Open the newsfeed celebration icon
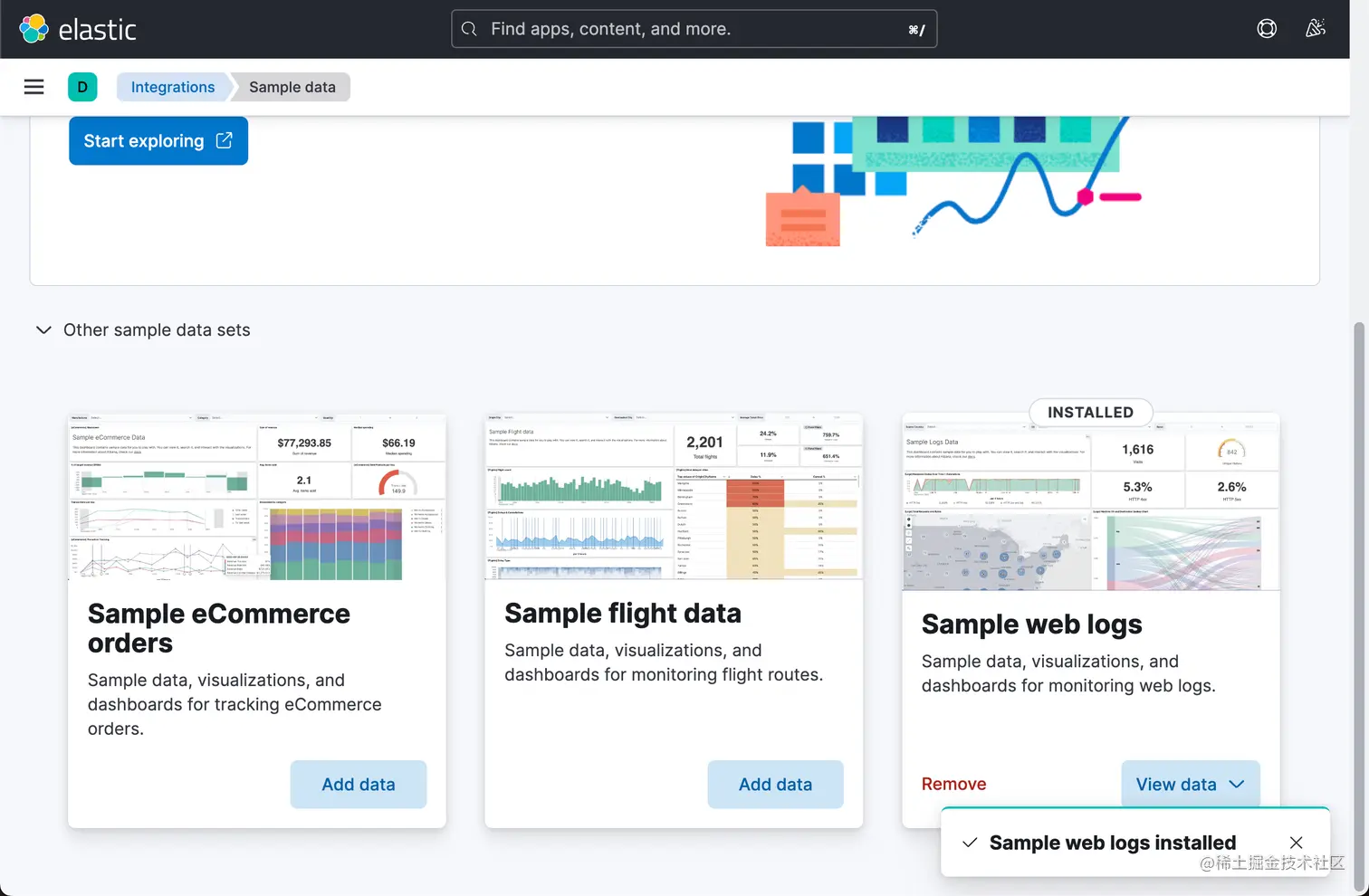 [x=1316, y=29]
